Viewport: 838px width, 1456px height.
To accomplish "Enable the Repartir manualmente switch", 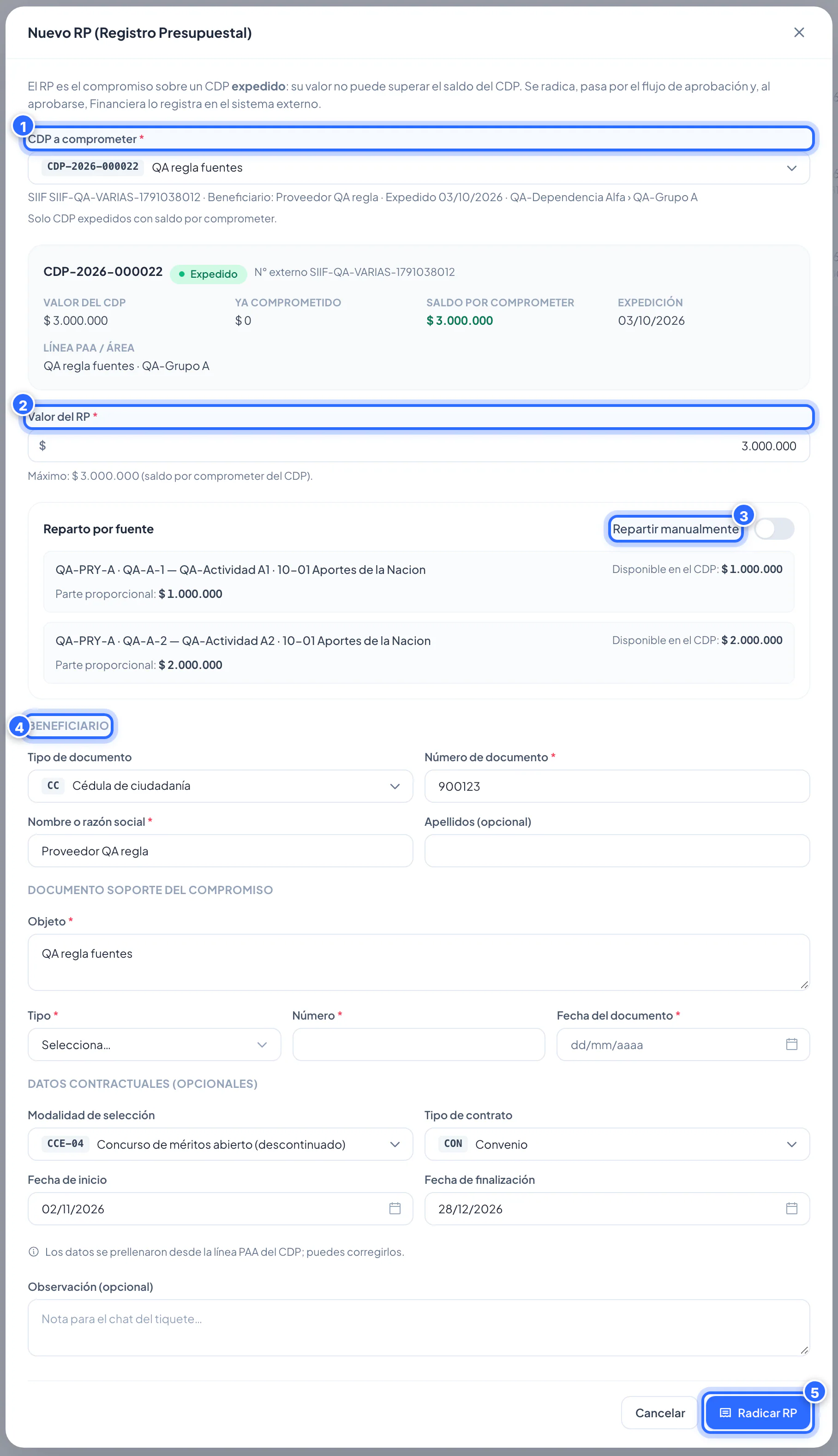I will (x=774, y=529).
